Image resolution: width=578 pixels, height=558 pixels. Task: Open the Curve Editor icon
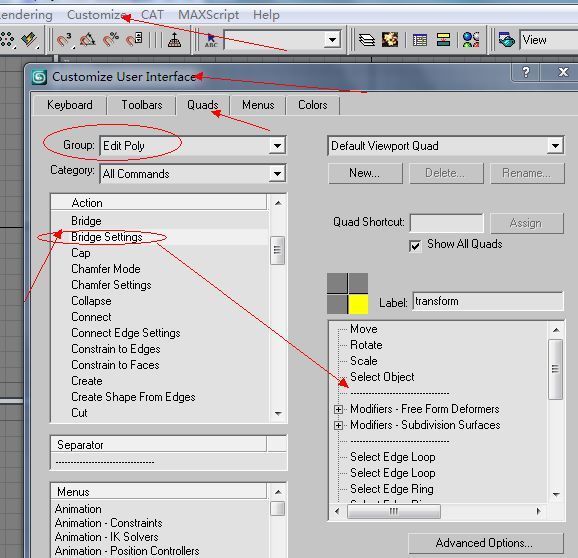(x=420, y=40)
